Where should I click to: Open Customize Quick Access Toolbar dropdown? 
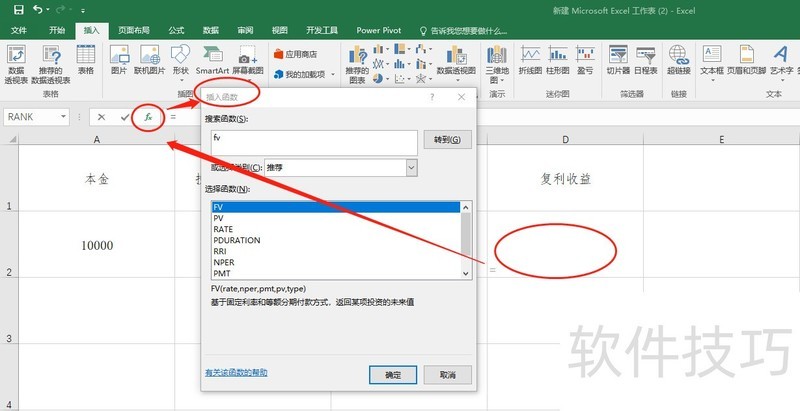[x=83, y=10]
